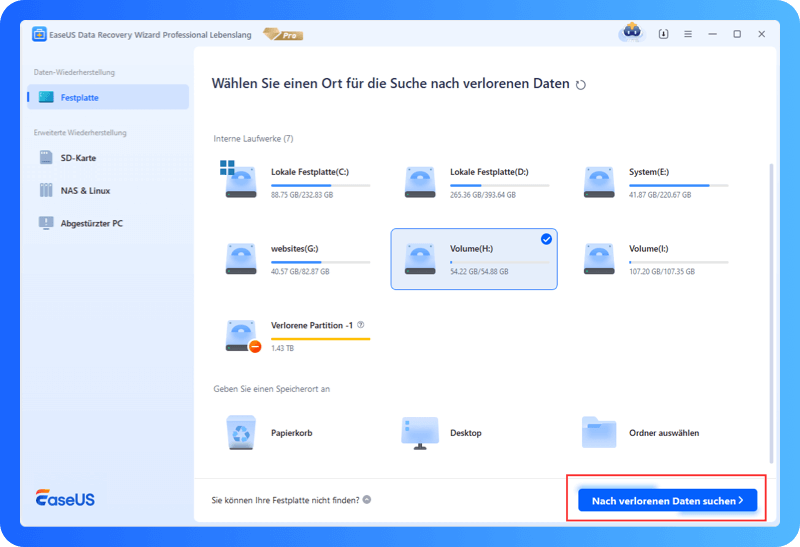Click Nach verlorenen Daten suchen button
The width and height of the screenshot is (800, 547).
click(667, 500)
